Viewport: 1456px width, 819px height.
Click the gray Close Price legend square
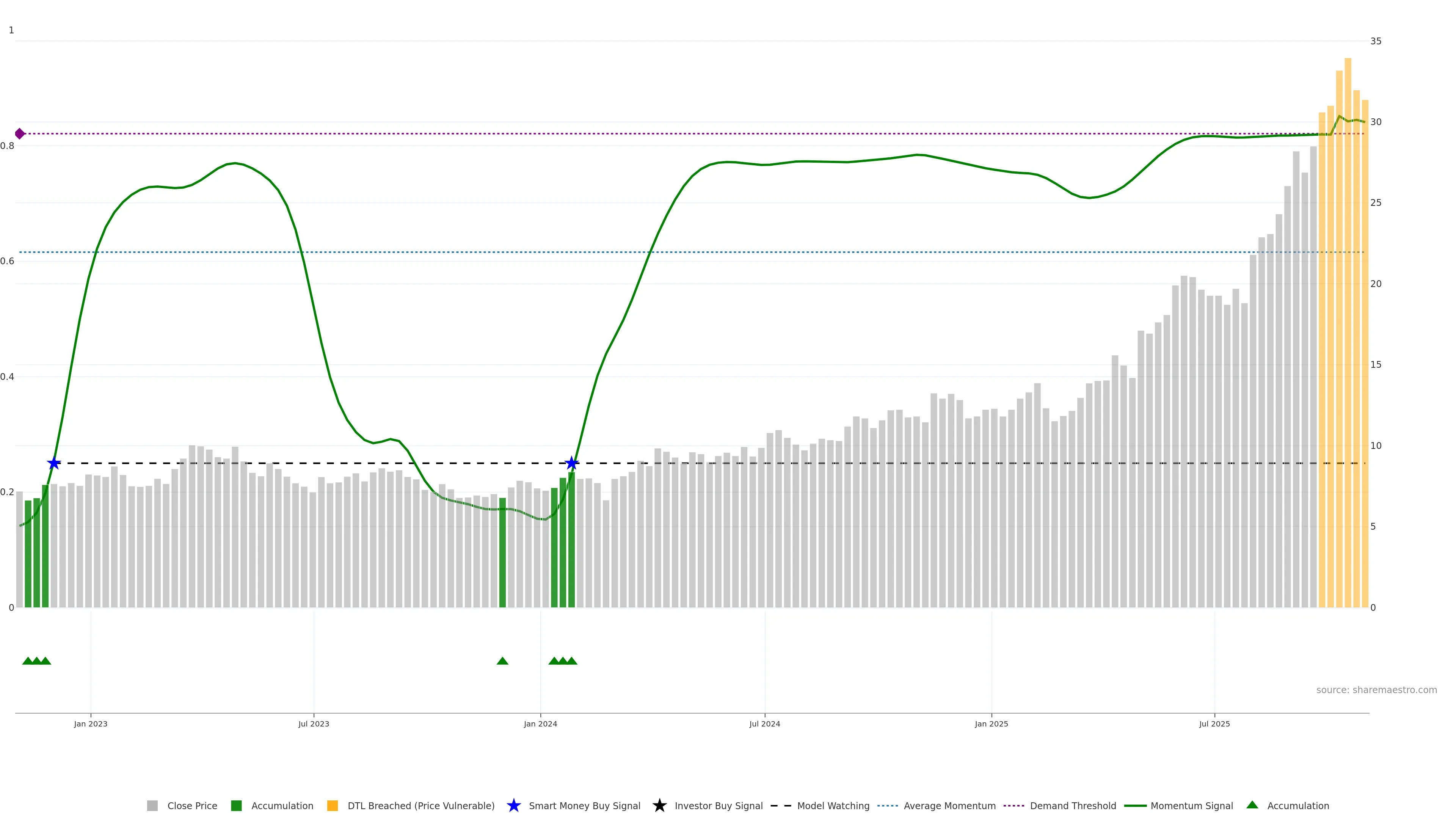[152, 805]
